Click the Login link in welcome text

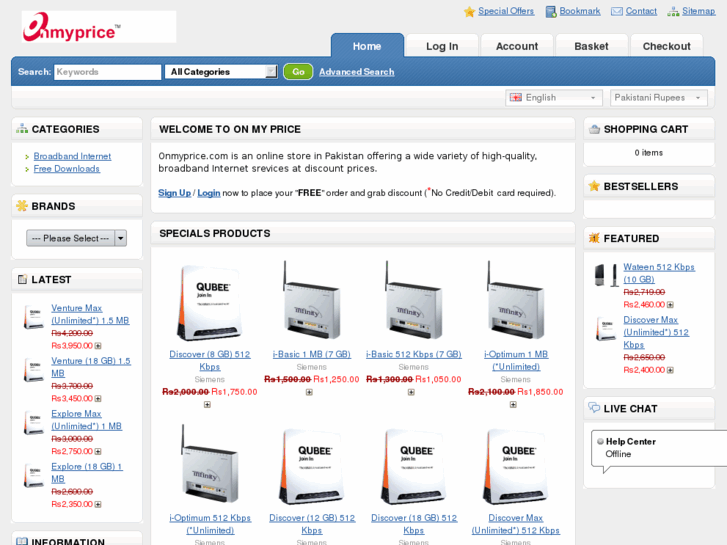tap(209, 193)
